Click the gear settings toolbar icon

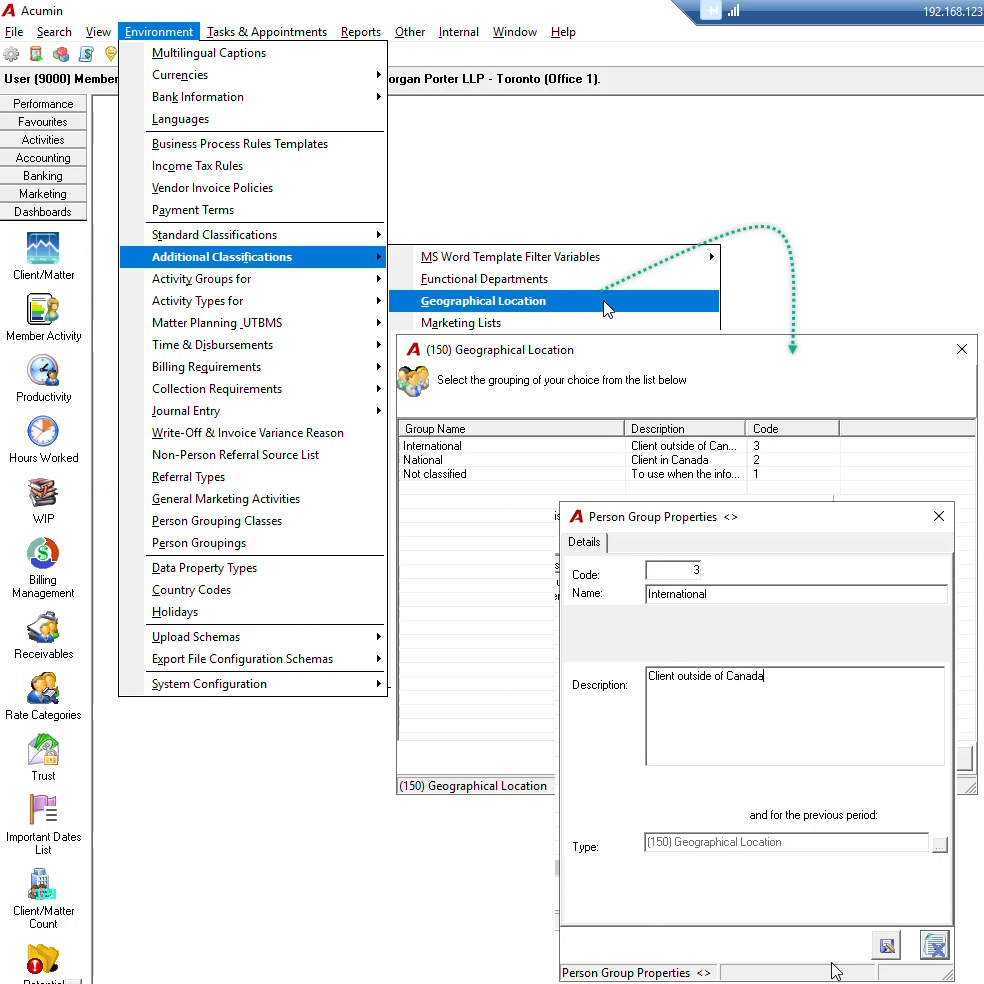click(x=11, y=55)
